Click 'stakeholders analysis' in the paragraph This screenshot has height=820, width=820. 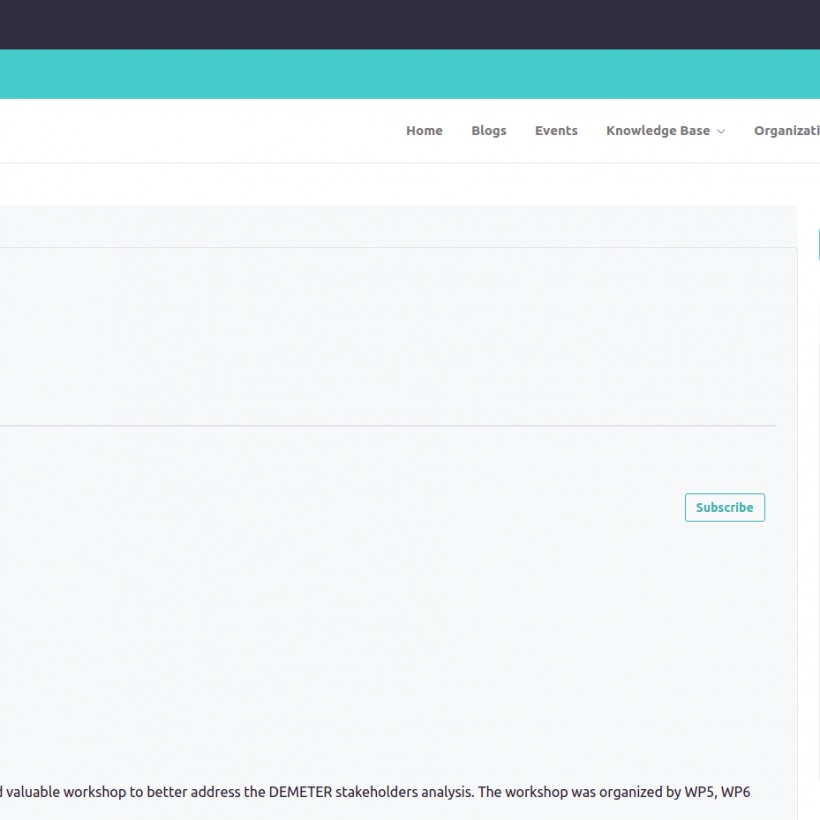pyautogui.click(x=406, y=792)
